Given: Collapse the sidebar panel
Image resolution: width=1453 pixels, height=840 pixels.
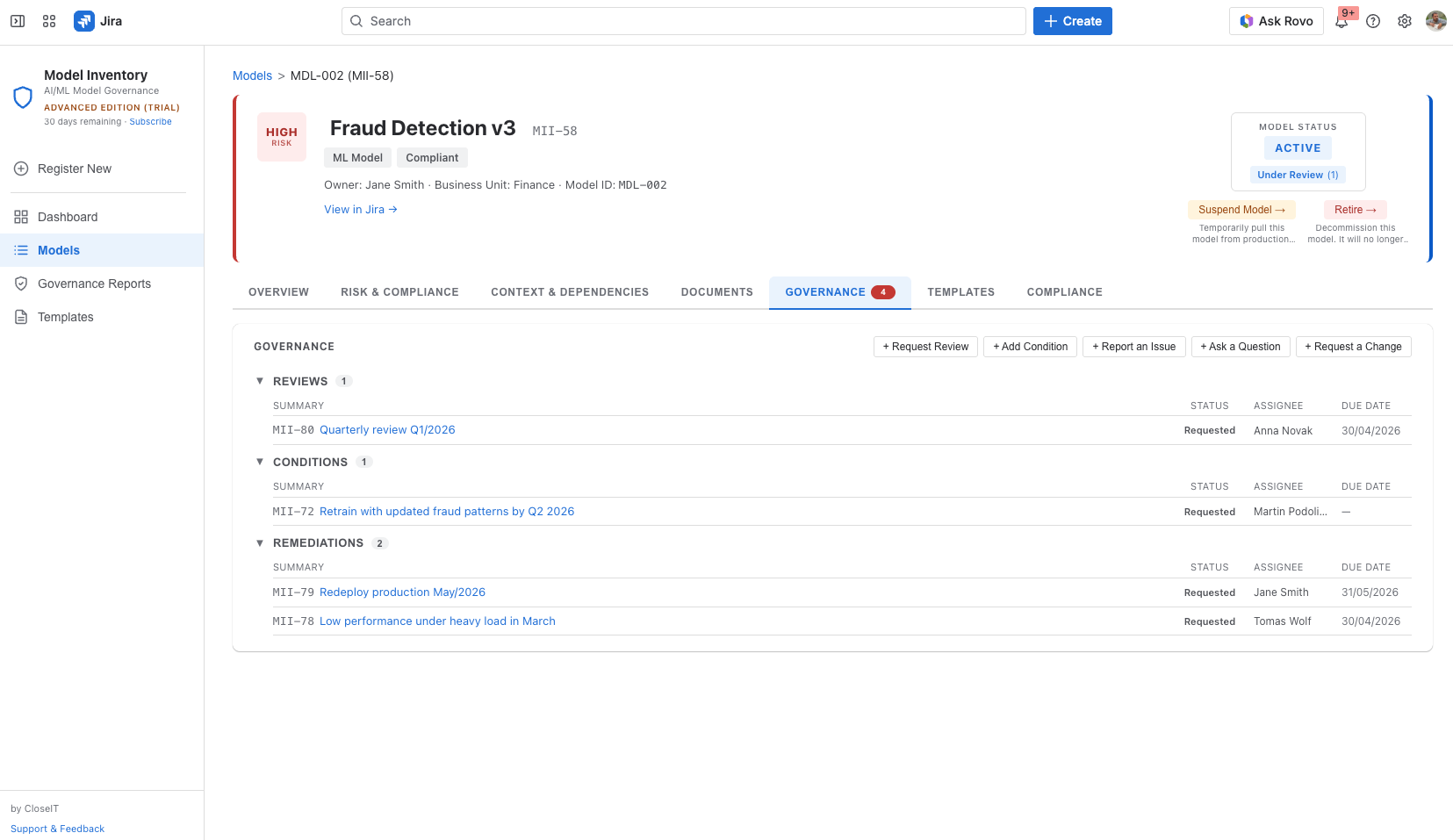Looking at the screenshot, I should pyautogui.click(x=17, y=20).
